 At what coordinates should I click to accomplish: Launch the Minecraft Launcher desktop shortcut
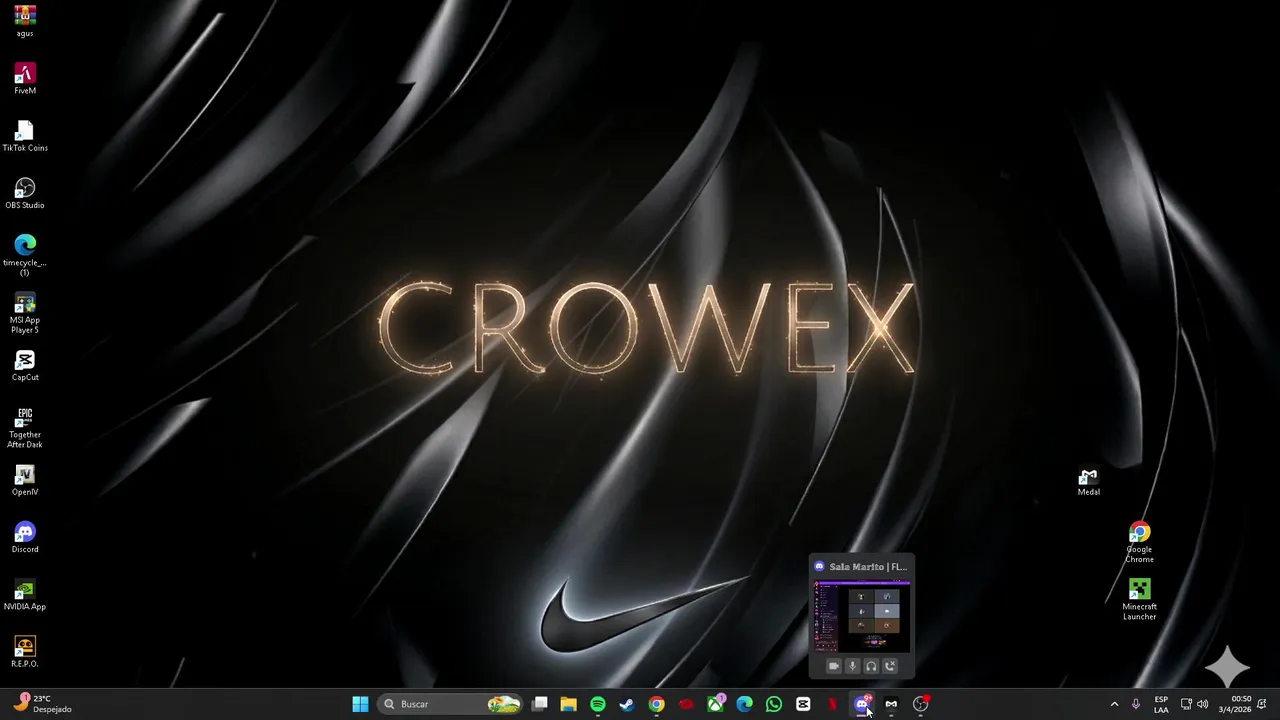click(x=1139, y=599)
